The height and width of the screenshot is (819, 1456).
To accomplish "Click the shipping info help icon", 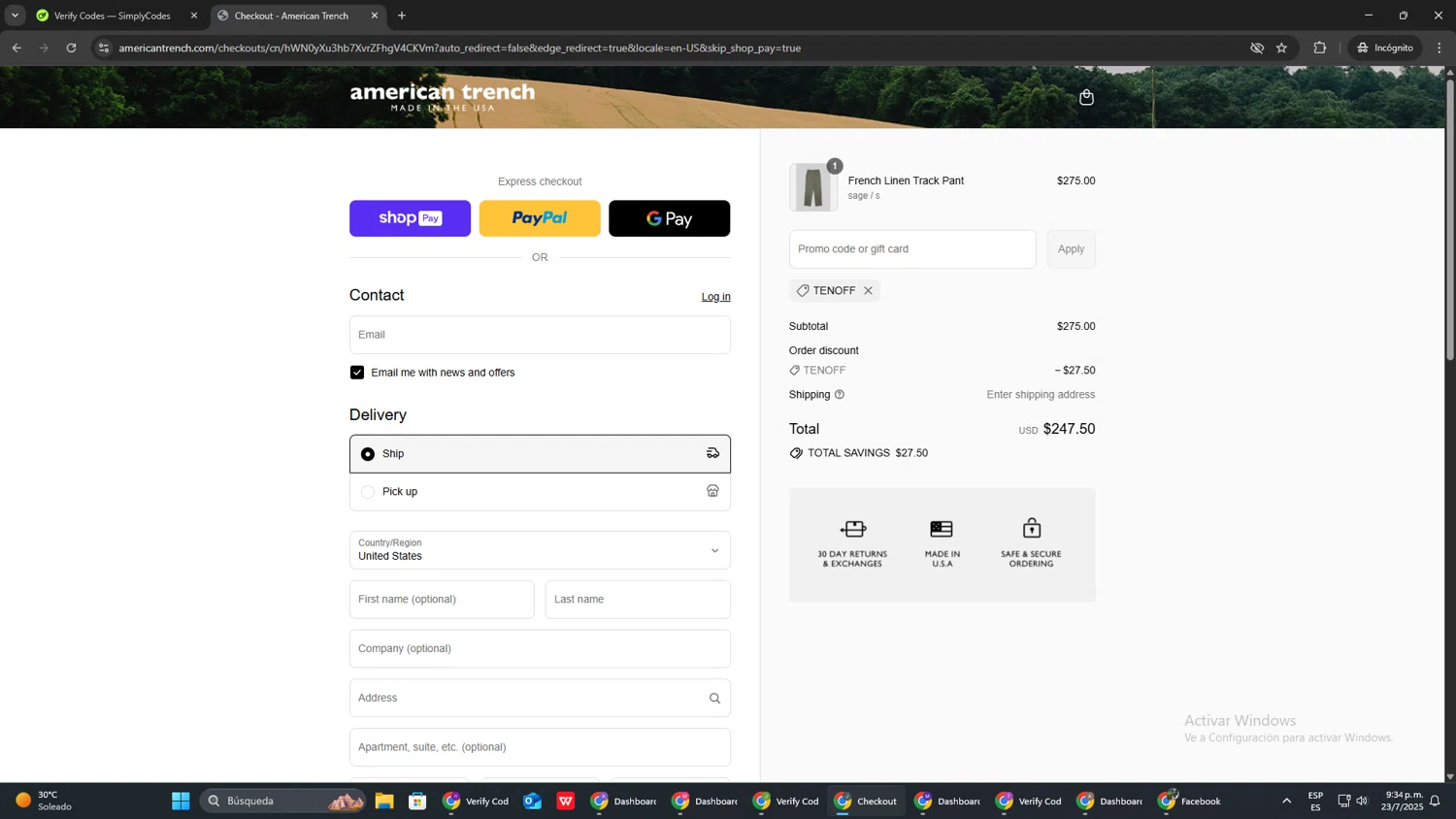I will coord(840,395).
